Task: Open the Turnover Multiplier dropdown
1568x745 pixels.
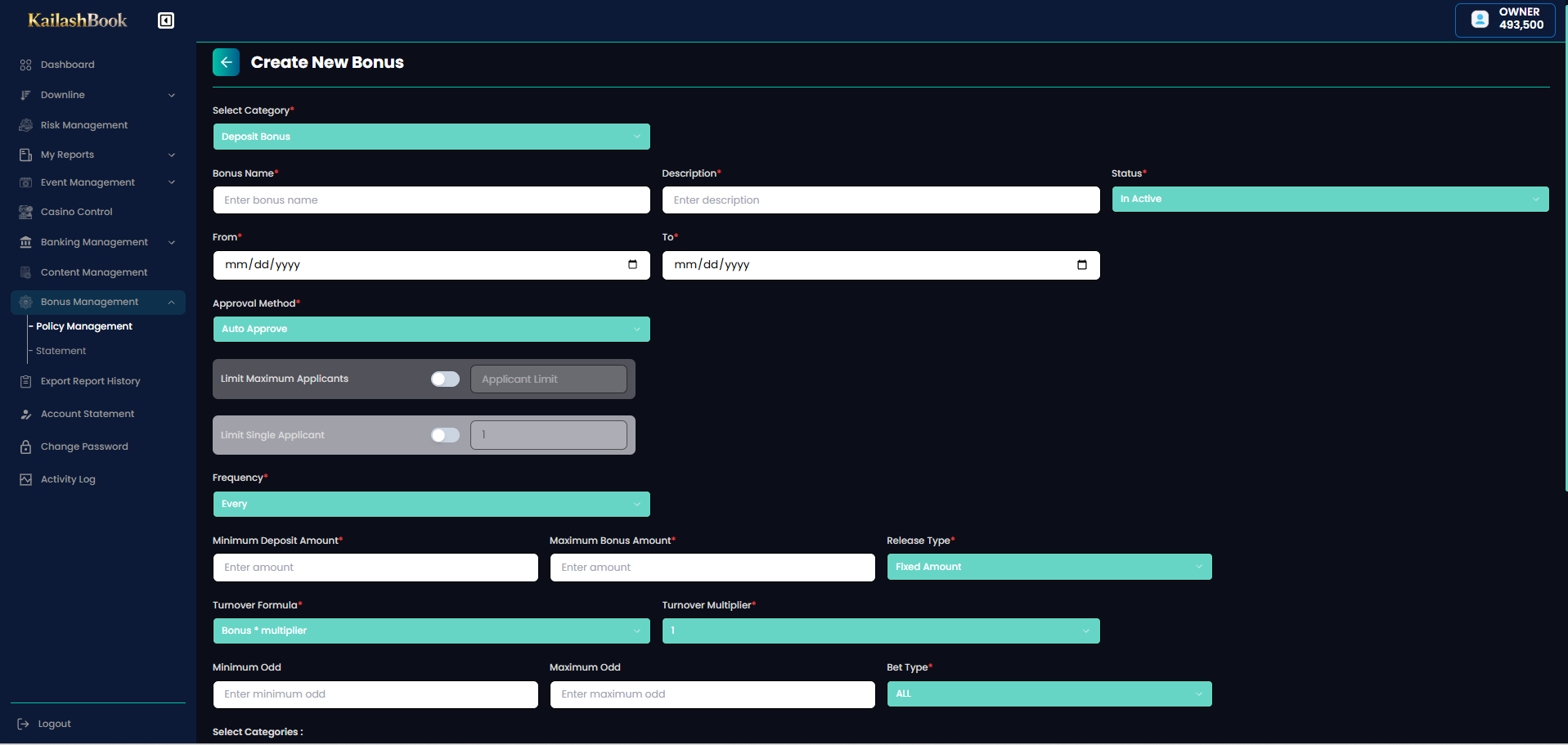Action: coord(881,631)
